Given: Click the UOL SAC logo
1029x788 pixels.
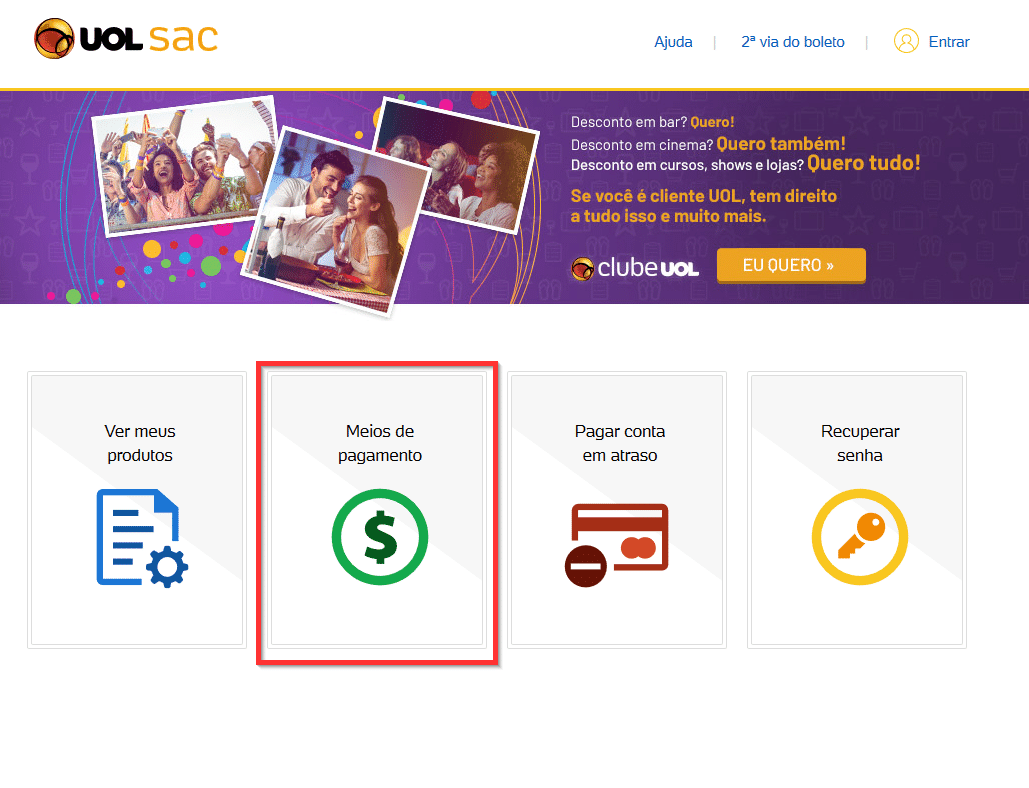Looking at the screenshot, I should coord(126,38).
